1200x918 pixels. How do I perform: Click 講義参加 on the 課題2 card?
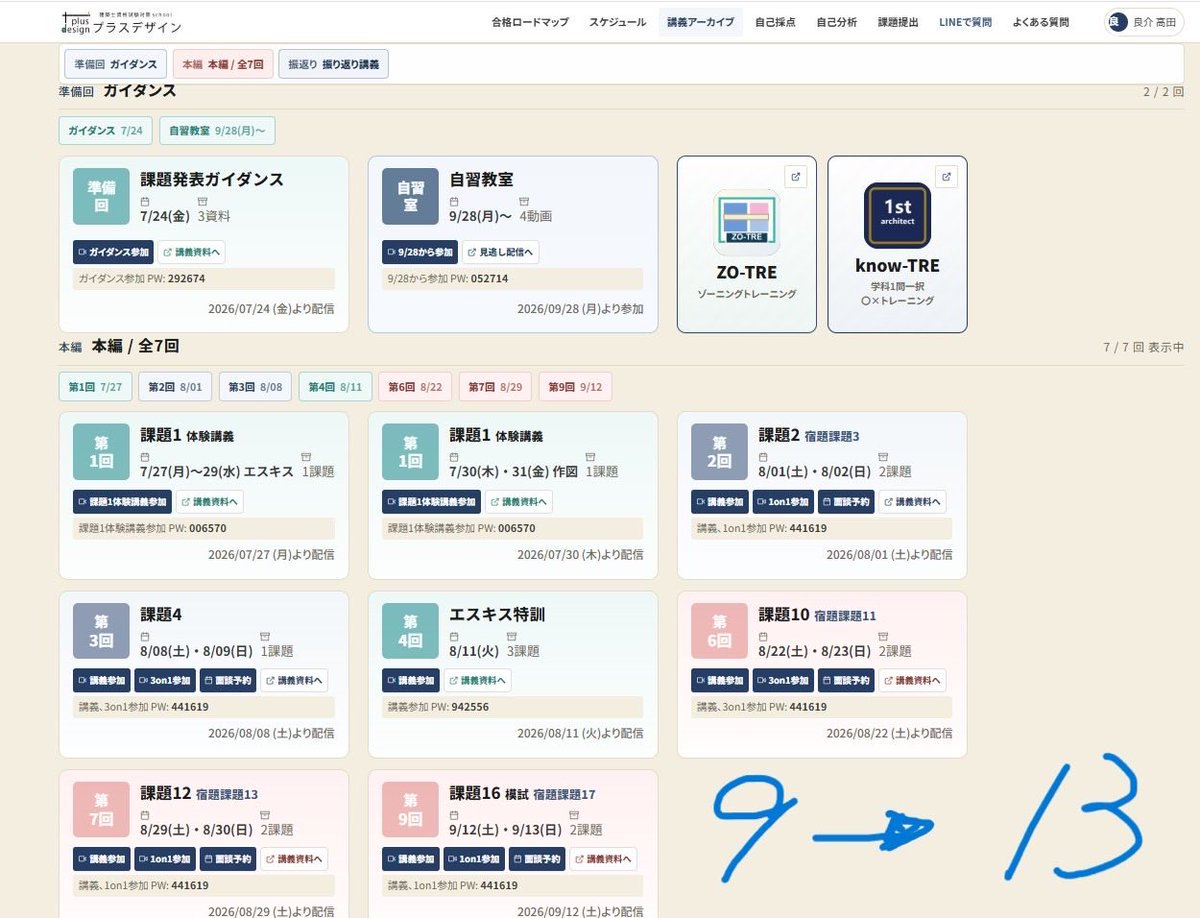click(720, 502)
